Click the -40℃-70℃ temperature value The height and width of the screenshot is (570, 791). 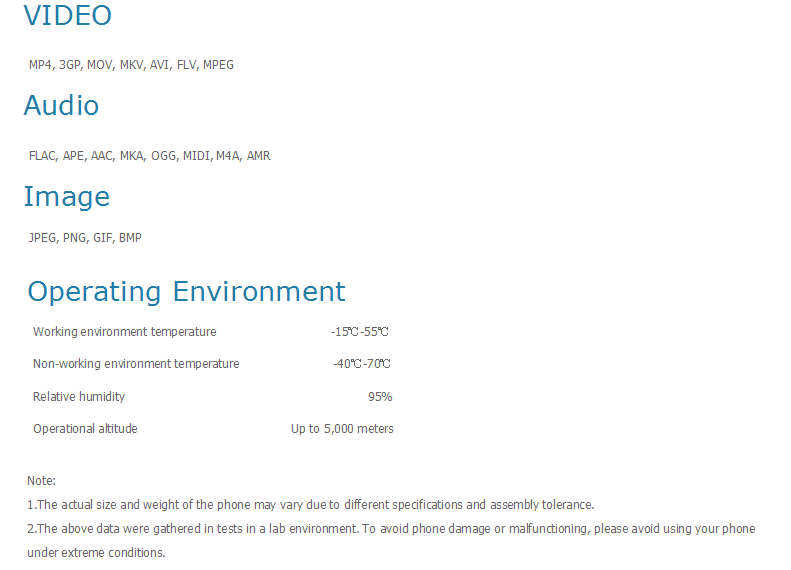click(362, 364)
